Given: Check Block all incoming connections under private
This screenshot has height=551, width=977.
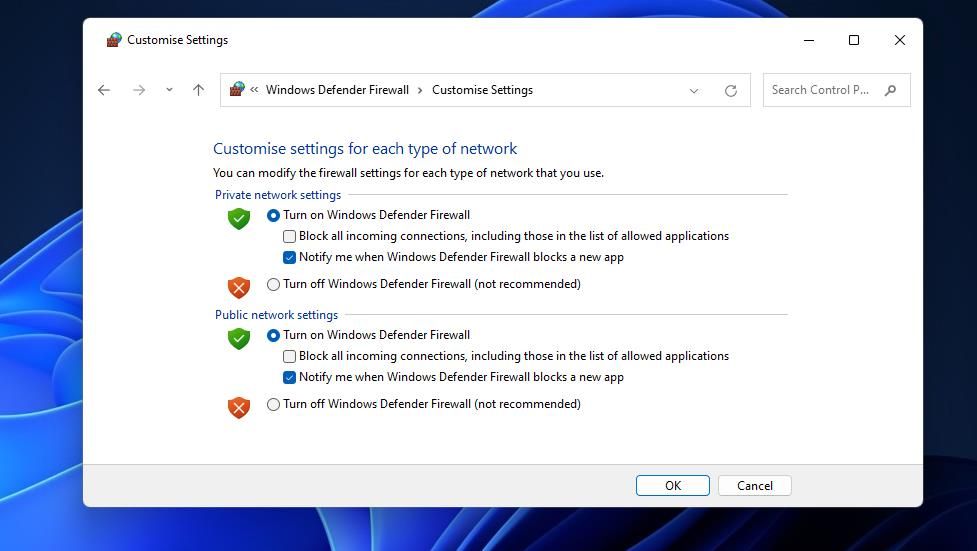Looking at the screenshot, I should point(289,236).
